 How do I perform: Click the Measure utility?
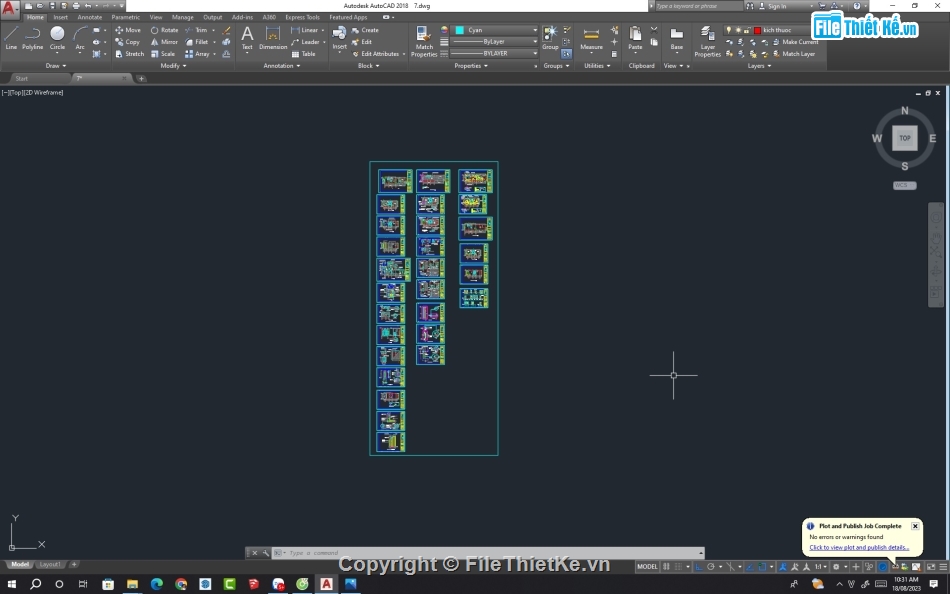tap(591, 38)
